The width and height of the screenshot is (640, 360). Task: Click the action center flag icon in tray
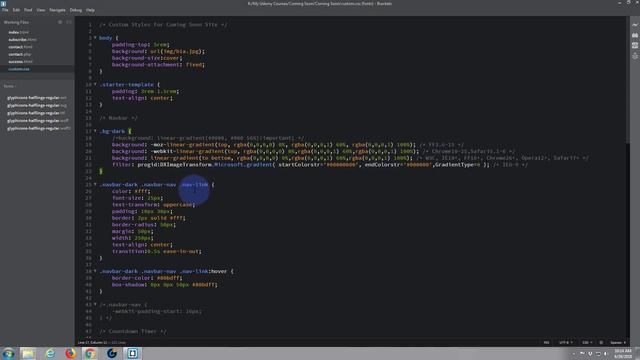(x=582, y=354)
